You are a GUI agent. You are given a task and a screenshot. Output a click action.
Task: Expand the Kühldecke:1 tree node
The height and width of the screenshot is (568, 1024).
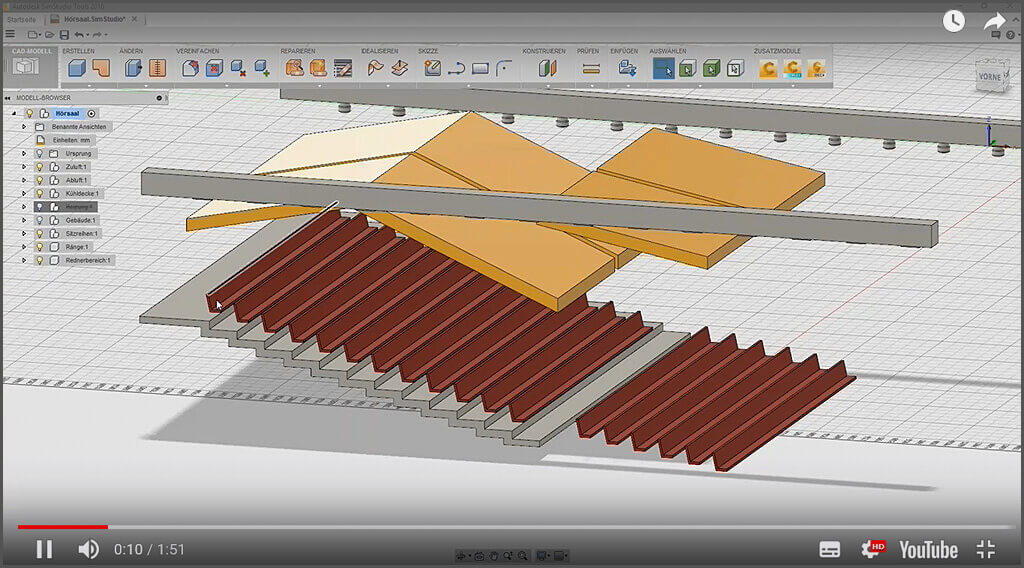pyautogui.click(x=24, y=193)
